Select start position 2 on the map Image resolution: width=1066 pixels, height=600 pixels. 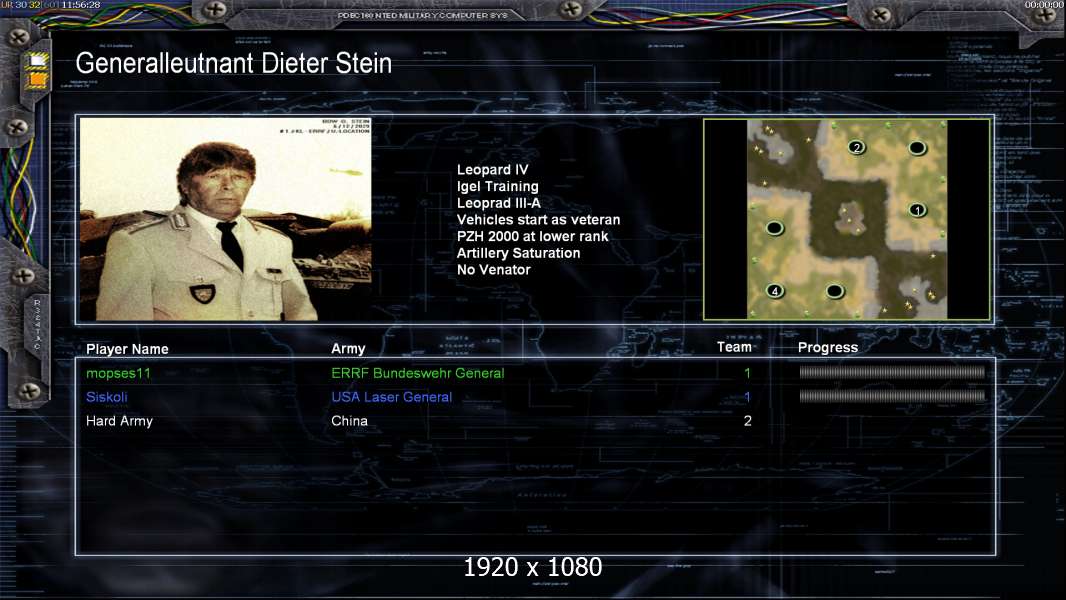pos(857,147)
